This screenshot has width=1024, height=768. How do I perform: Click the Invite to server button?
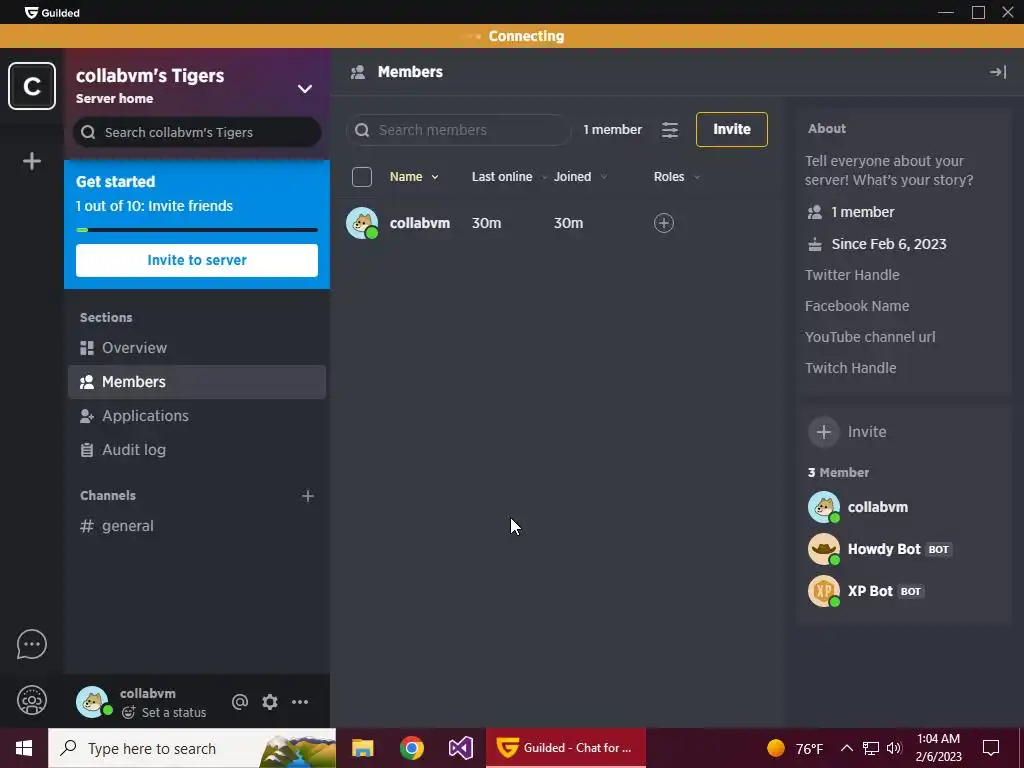pyautogui.click(x=197, y=260)
